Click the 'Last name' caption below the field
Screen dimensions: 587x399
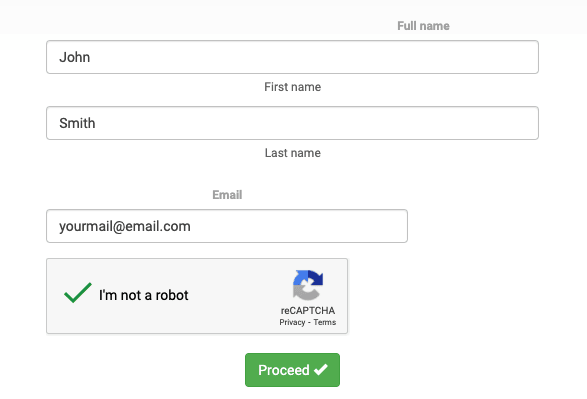pyautogui.click(x=292, y=153)
